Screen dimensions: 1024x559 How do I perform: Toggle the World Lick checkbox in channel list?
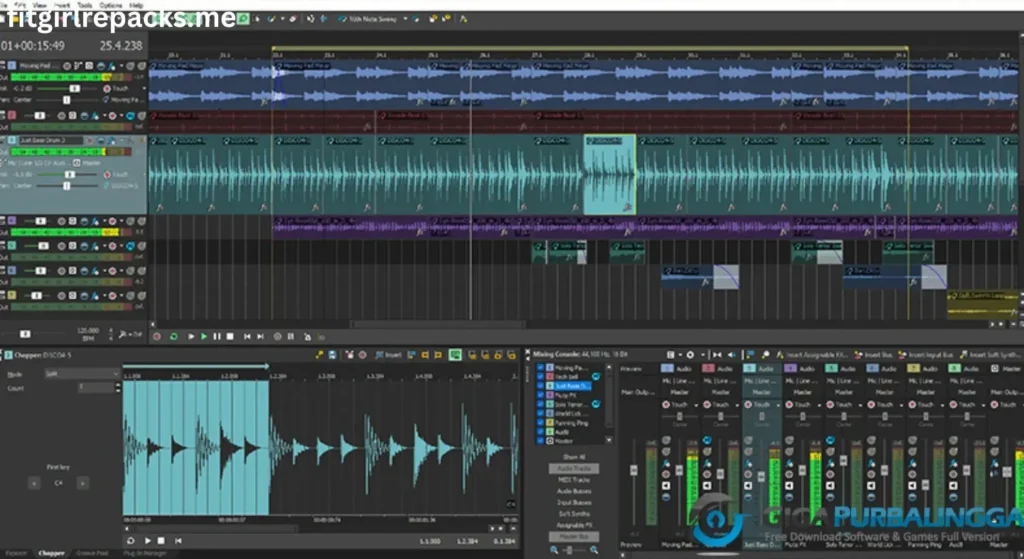click(540, 413)
